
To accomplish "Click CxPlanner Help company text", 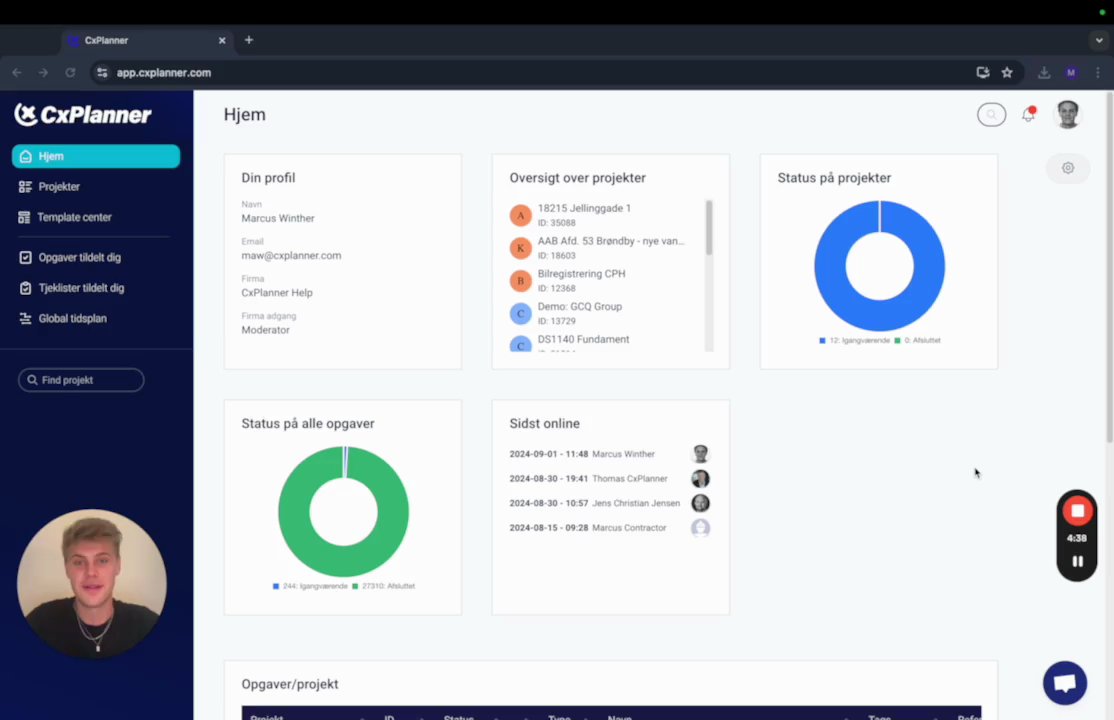I will tap(277, 293).
